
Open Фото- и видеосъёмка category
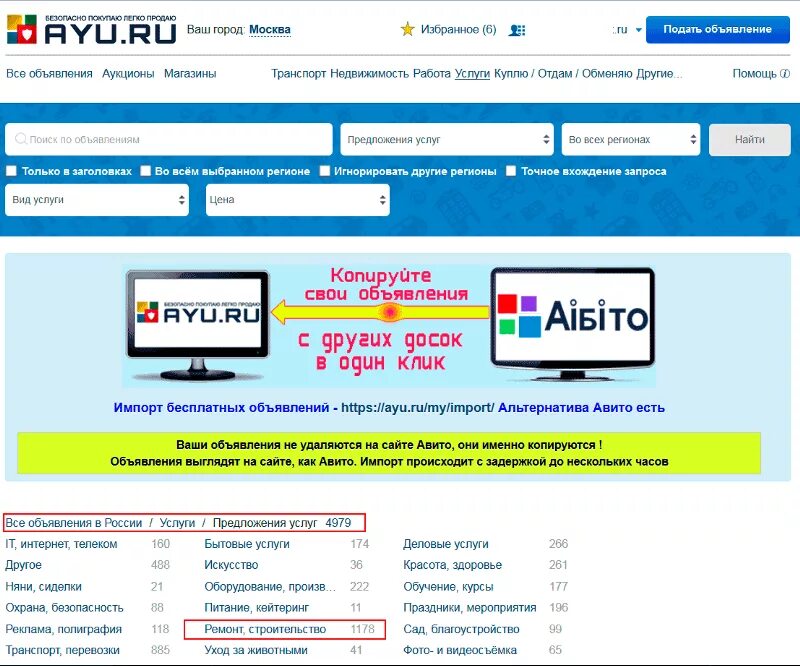pyautogui.click(x=460, y=650)
